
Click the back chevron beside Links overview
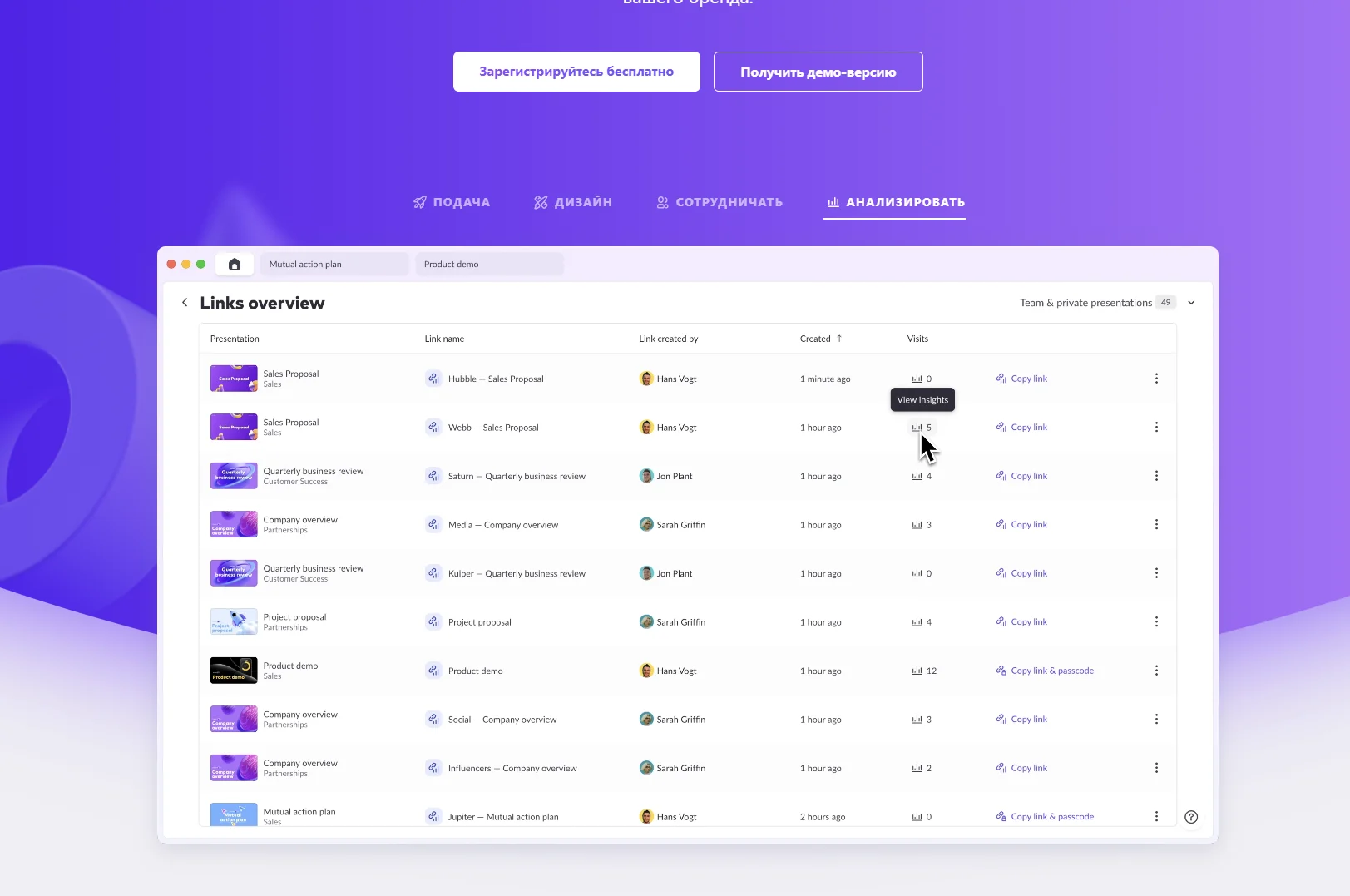click(185, 302)
